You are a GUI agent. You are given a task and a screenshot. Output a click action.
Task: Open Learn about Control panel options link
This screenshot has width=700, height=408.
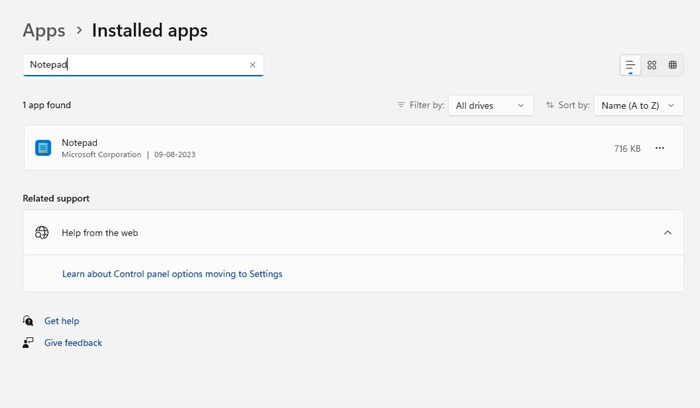172,274
